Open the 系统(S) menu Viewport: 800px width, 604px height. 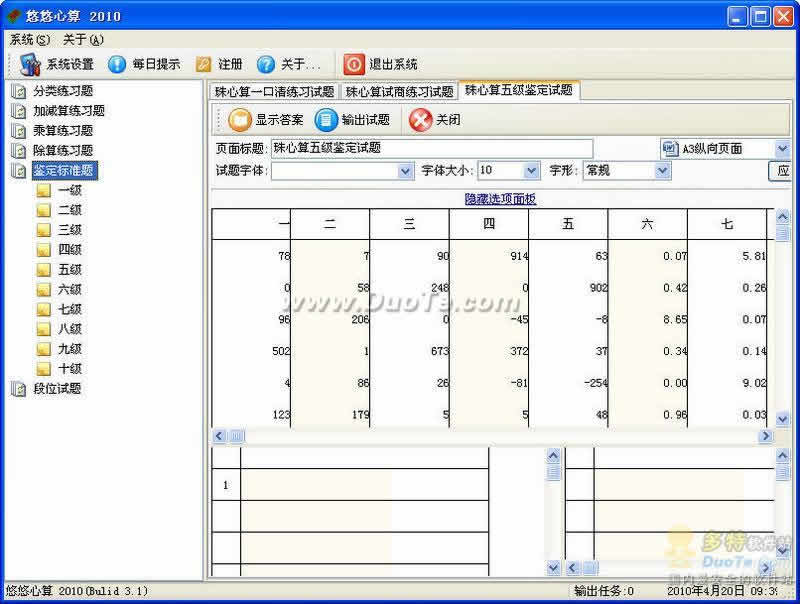(30, 40)
